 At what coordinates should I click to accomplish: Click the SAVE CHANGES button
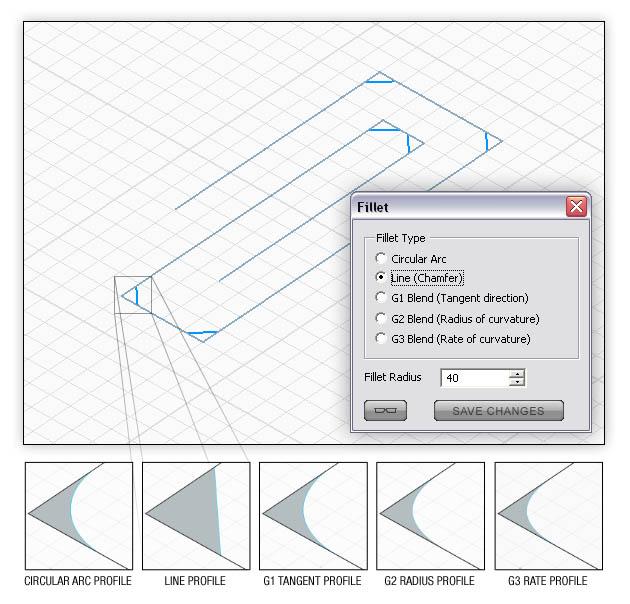[x=499, y=410]
